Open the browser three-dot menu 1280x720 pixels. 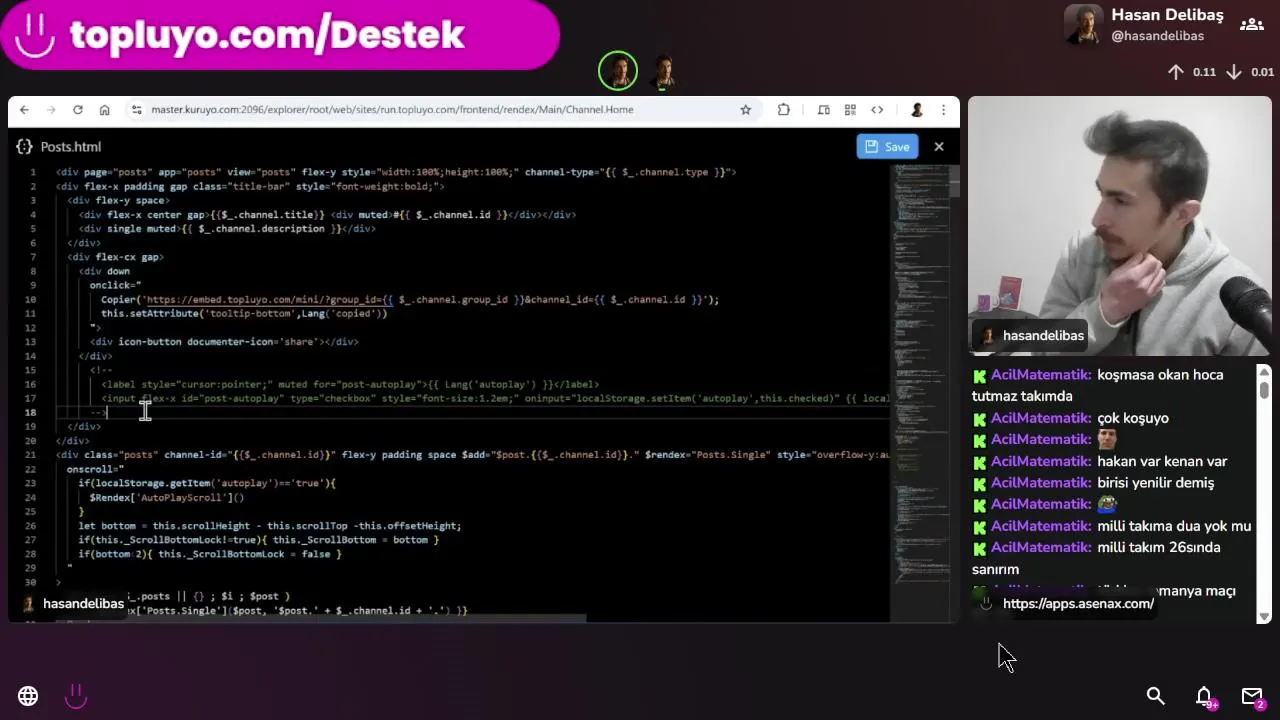(943, 110)
